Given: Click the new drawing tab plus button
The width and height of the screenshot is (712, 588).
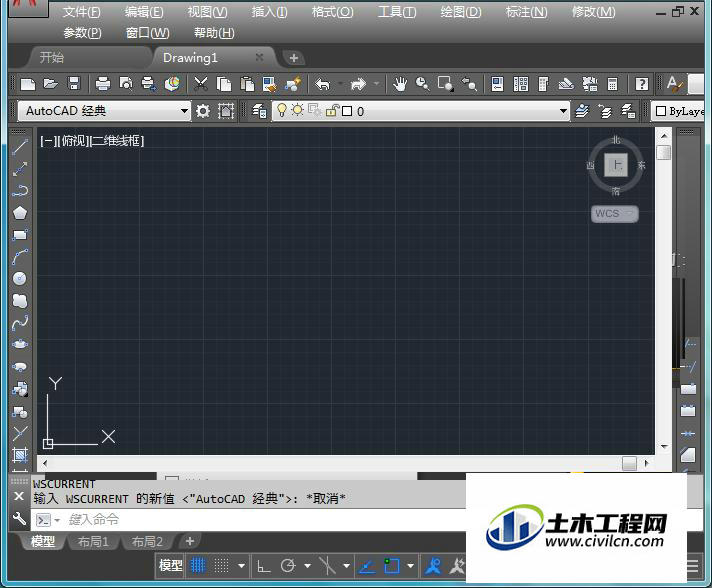Looking at the screenshot, I should coord(294,58).
